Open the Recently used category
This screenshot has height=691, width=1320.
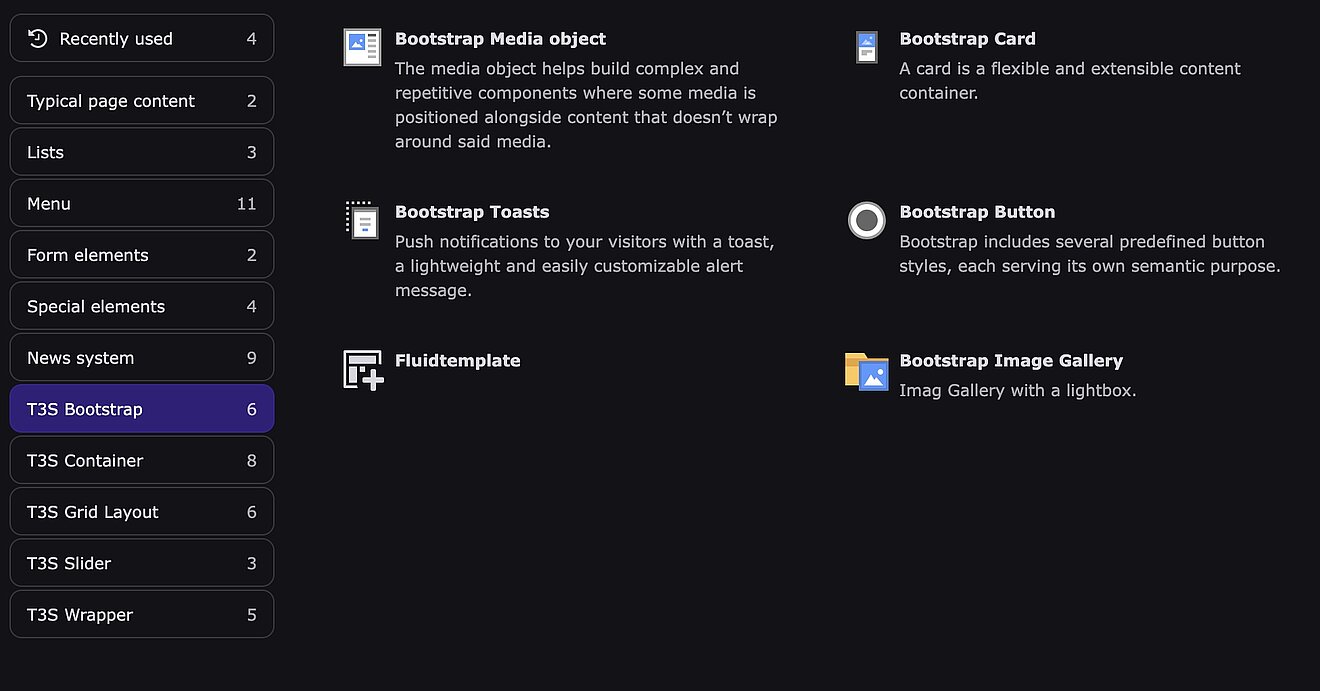[142, 39]
